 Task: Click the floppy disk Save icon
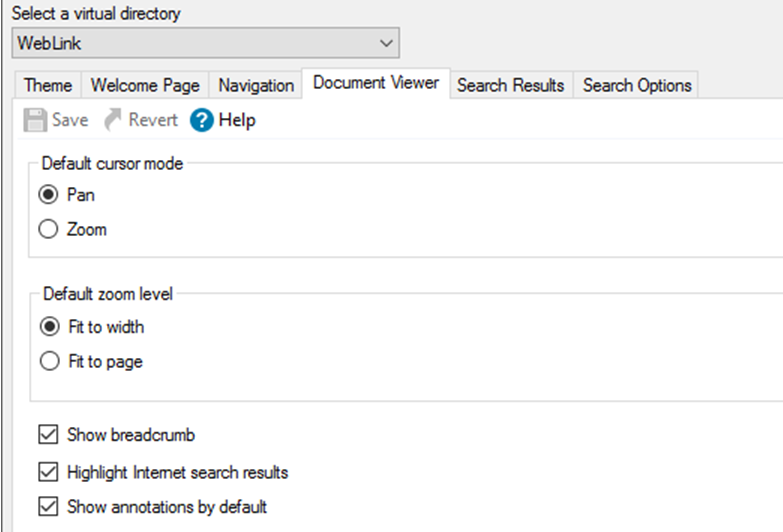pos(35,120)
